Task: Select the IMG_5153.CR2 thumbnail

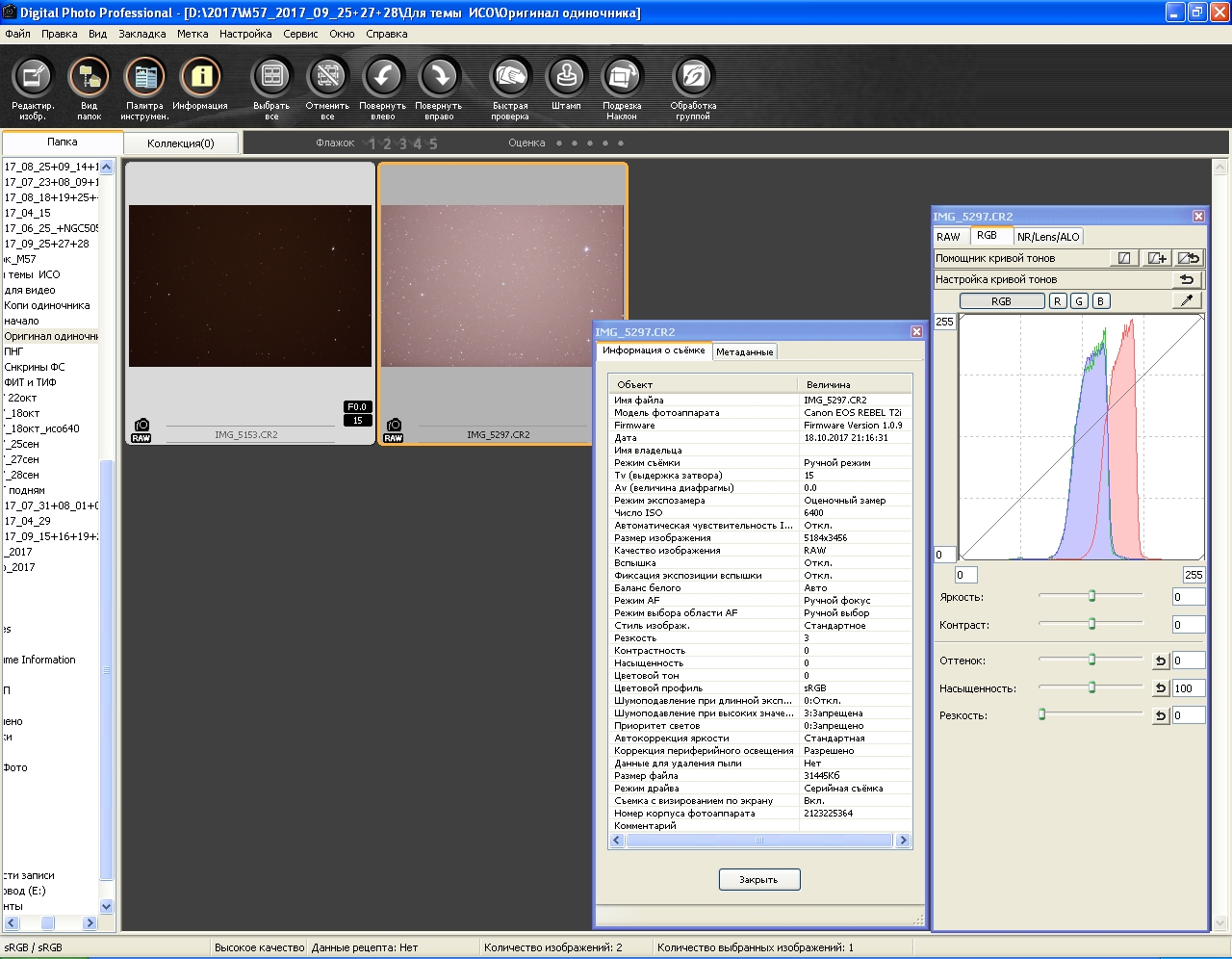Action: tap(250, 286)
